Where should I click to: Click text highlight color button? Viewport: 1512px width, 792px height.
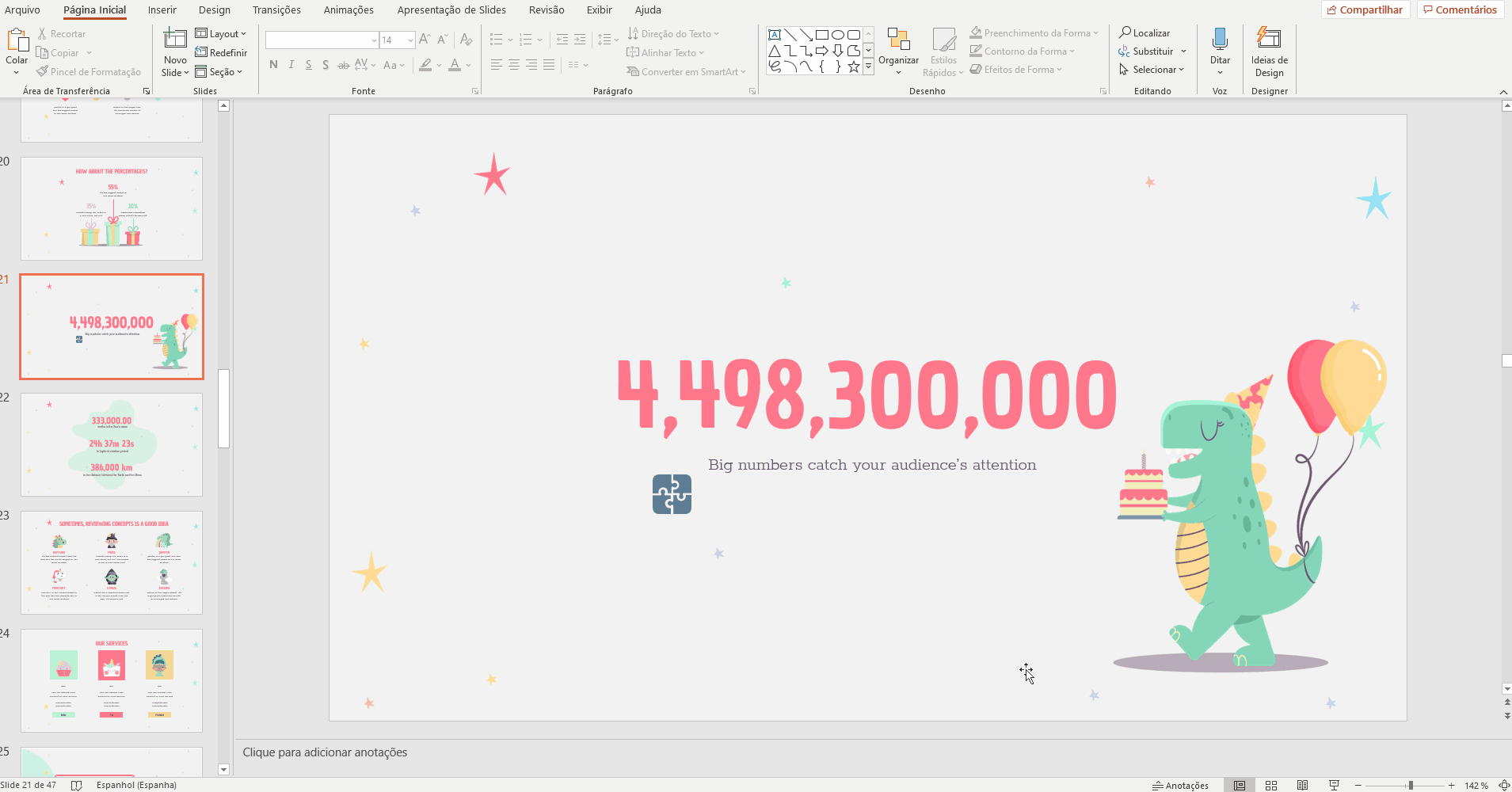(x=426, y=65)
